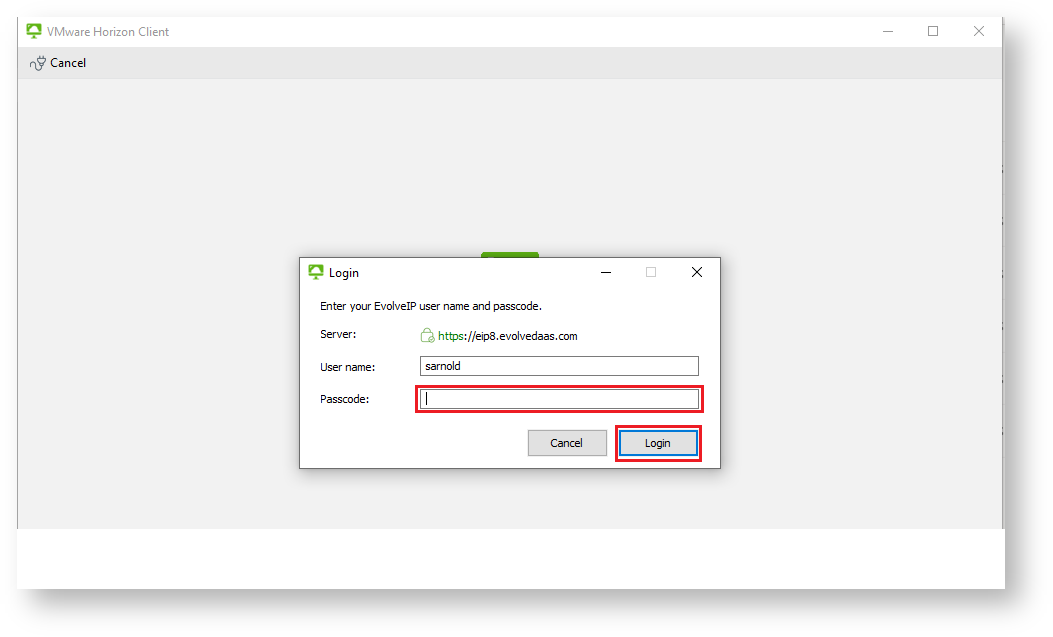Click the "User name:" label

click(347, 367)
